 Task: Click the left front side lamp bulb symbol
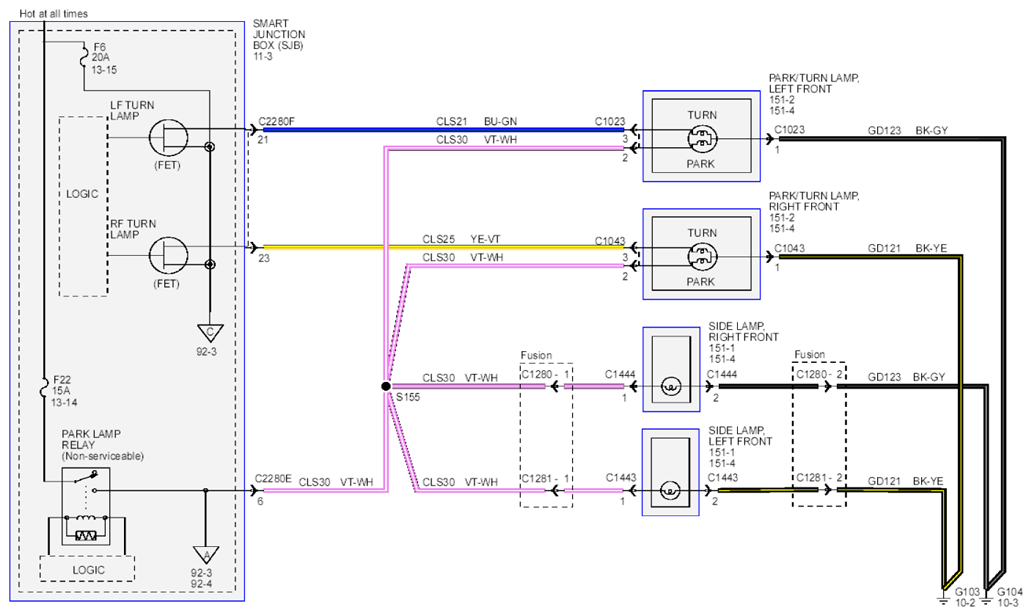click(671, 490)
